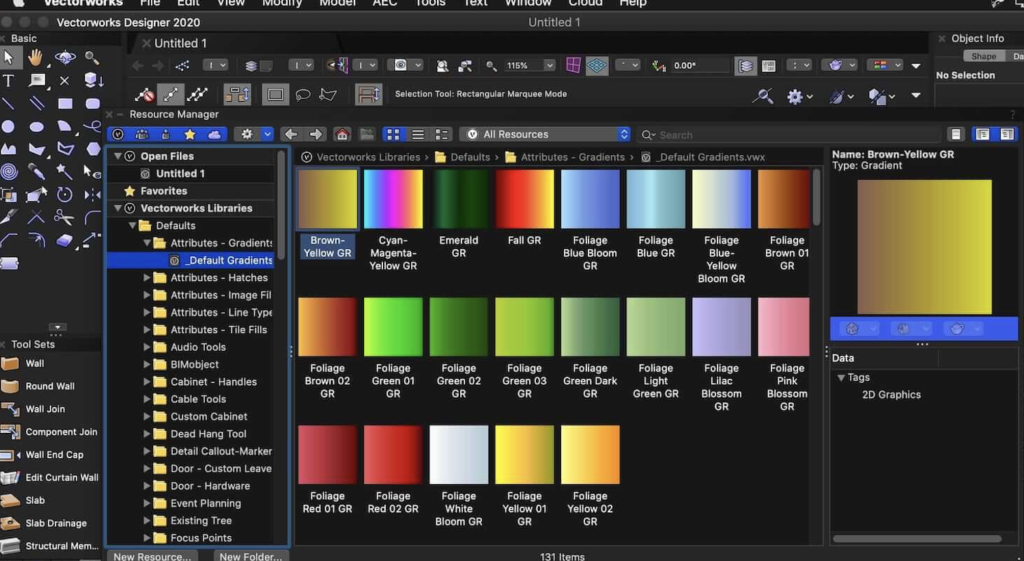Select the Pan hand tool
This screenshot has width=1024, height=561.
(35, 57)
